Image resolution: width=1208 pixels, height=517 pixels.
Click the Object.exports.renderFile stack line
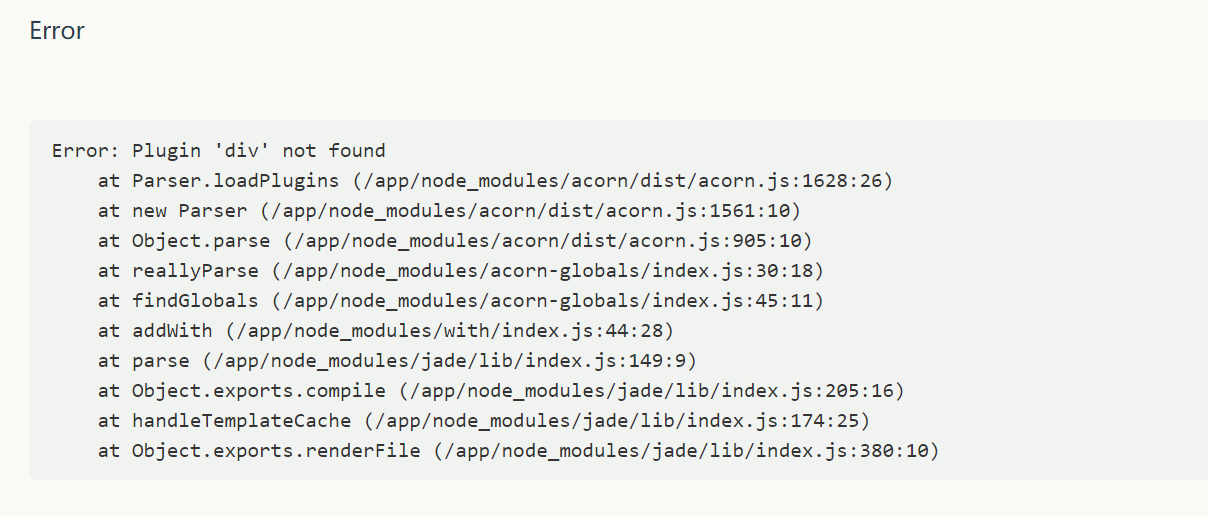coord(518,451)
